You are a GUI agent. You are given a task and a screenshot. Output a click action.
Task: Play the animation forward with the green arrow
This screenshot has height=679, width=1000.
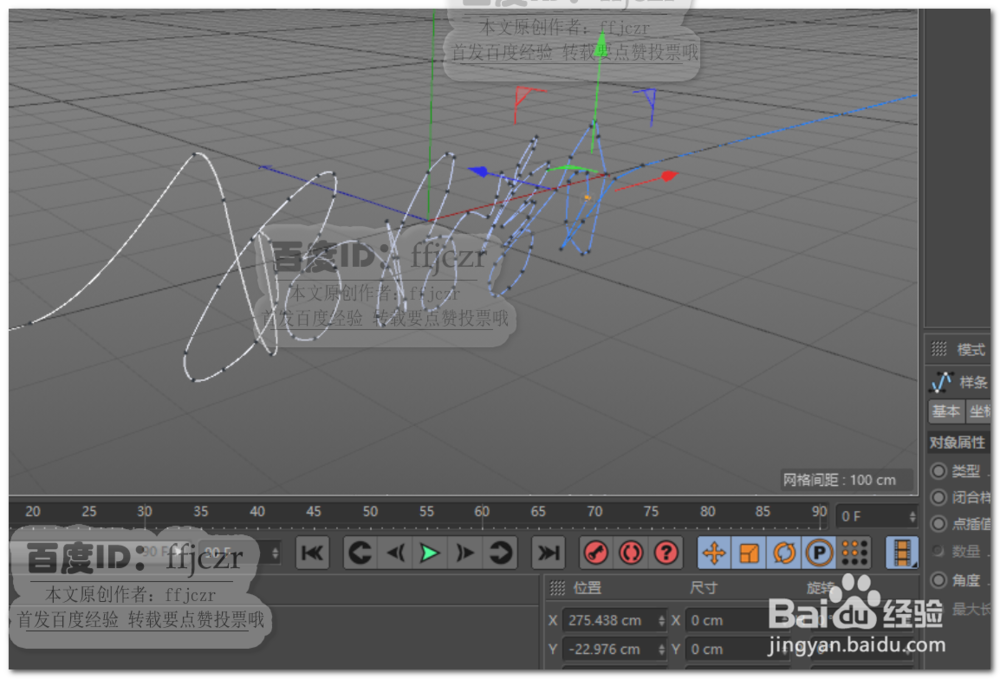[430, 553]
